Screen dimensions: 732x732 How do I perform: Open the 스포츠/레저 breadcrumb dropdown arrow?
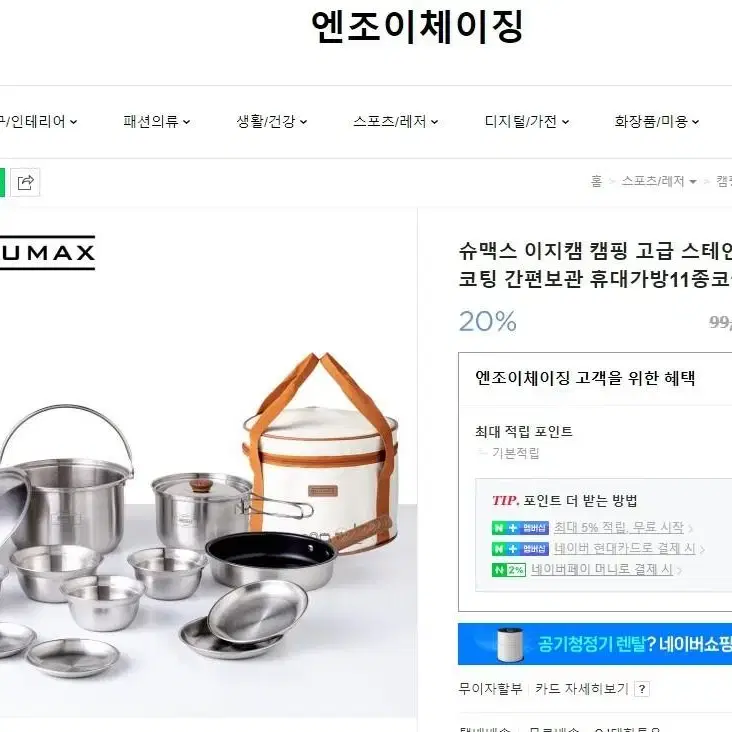coord(693,182)
